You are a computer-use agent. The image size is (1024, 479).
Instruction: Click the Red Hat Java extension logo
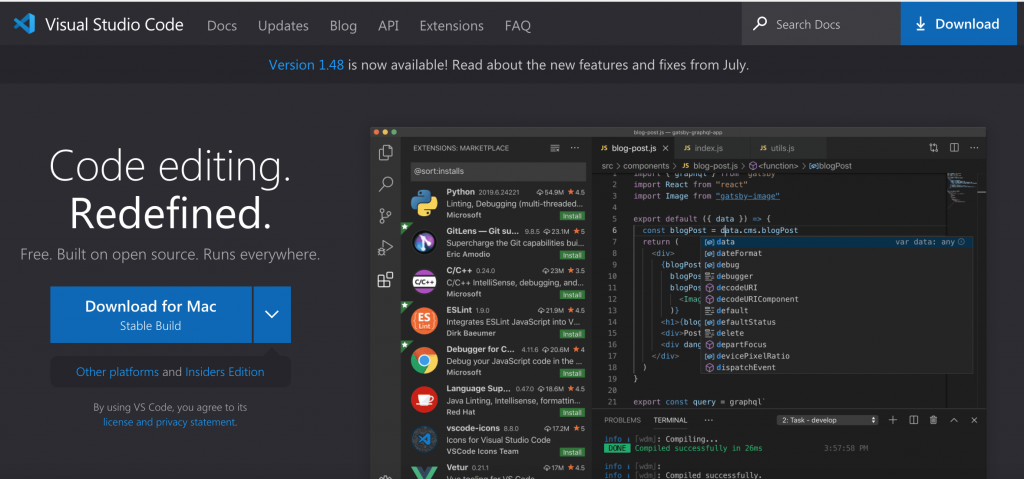tap(424, 399)
